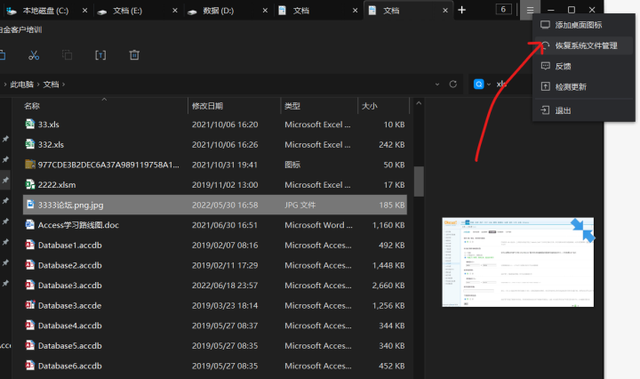
Task: Switch to 本地磁盘 (C:) tab
Action: point(46,11)
